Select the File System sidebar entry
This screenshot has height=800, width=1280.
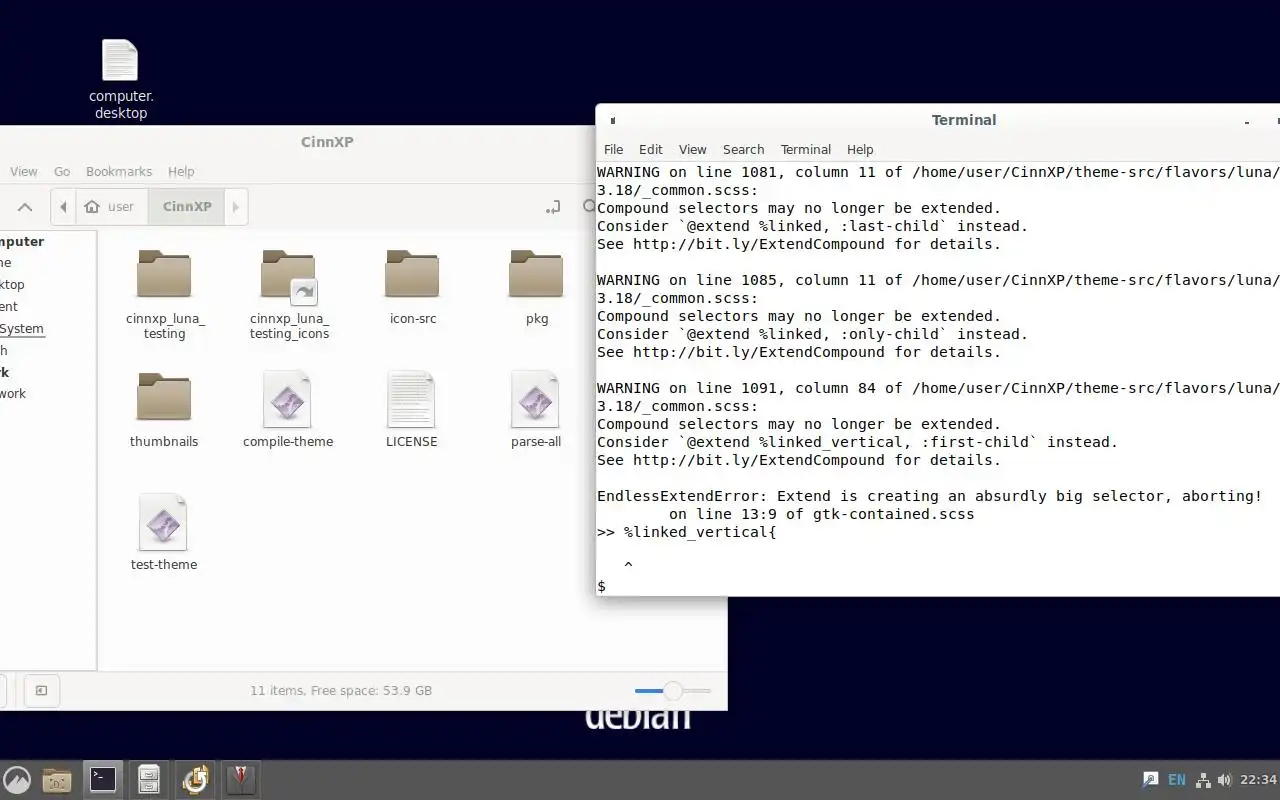point(22,328)
